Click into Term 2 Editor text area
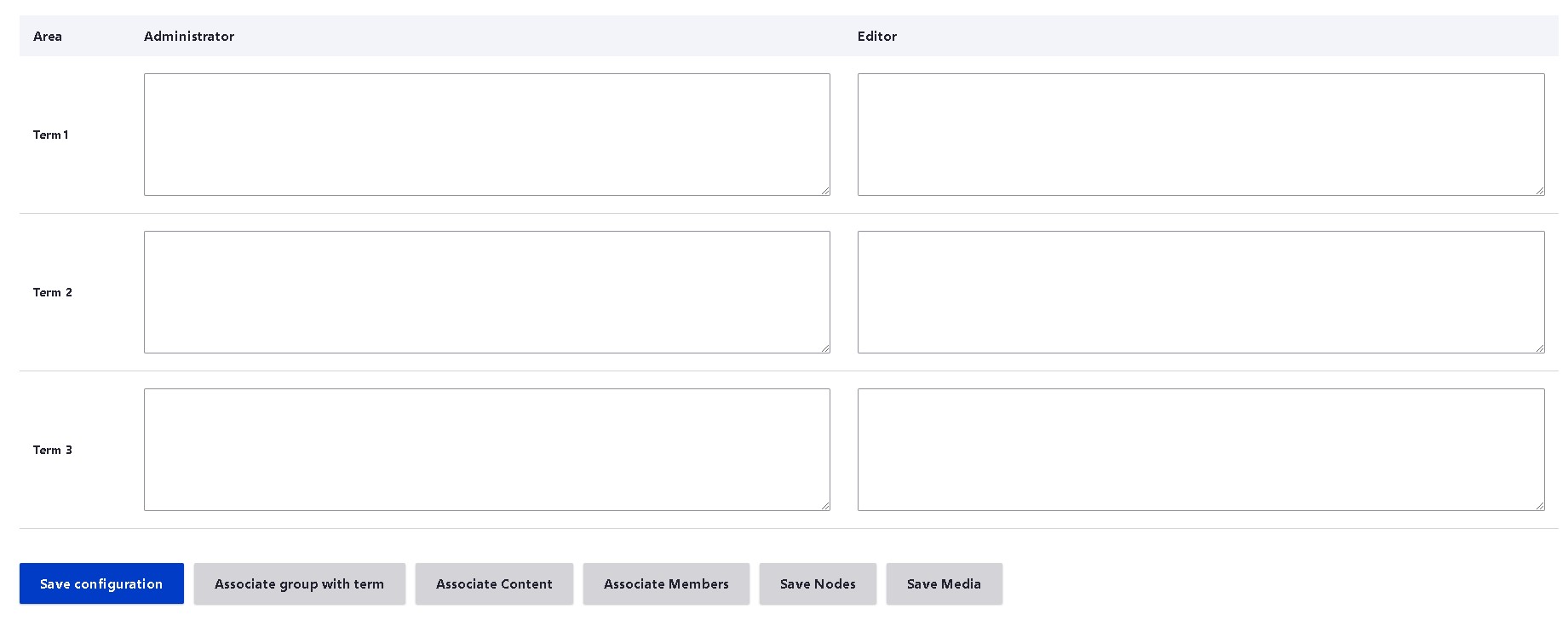 1200,292
